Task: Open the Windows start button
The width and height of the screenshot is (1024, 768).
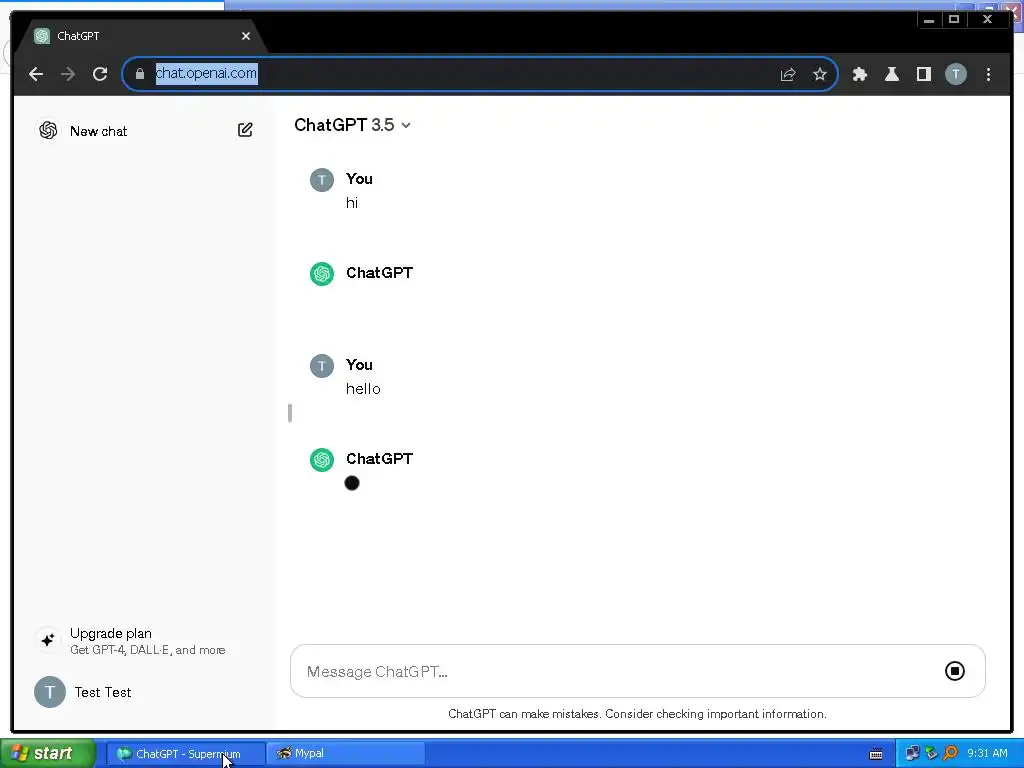Action: point(48,754)
